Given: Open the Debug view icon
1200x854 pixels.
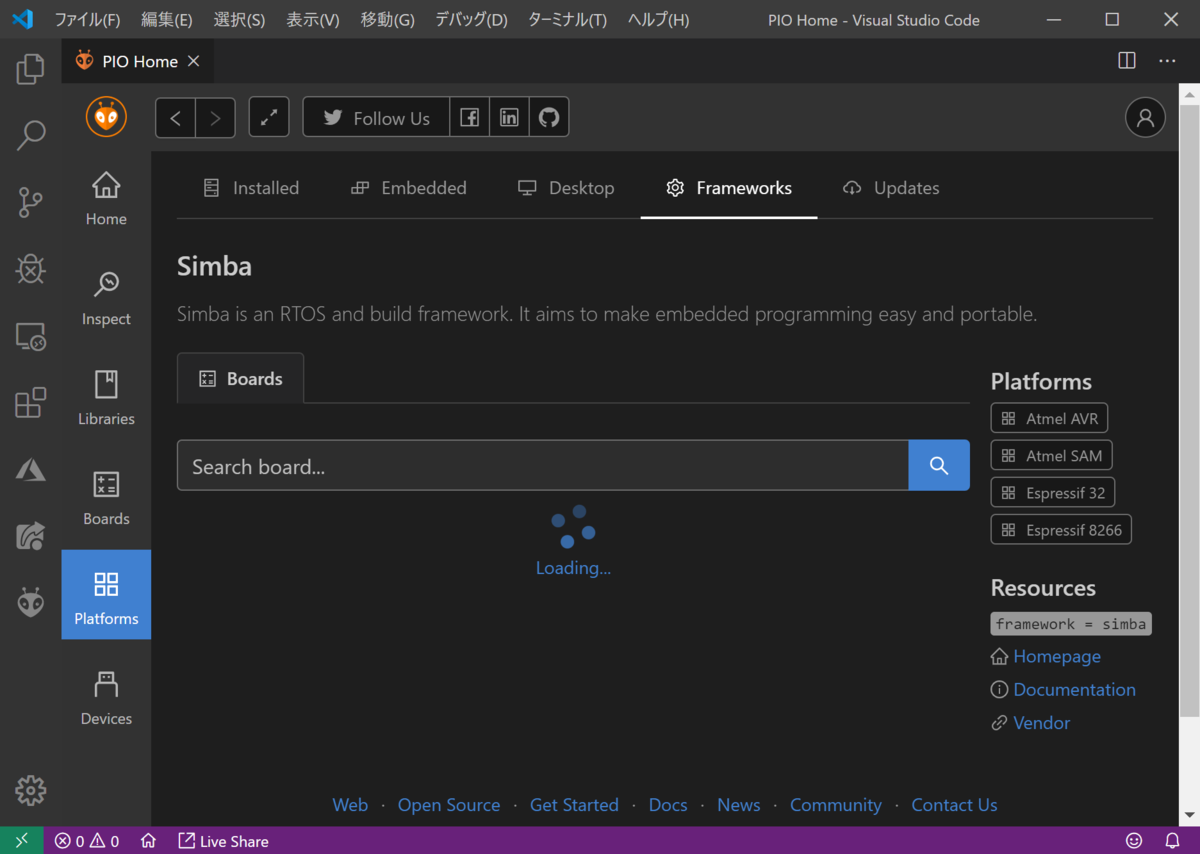Looking at the screenshot, I should [30, 269].
